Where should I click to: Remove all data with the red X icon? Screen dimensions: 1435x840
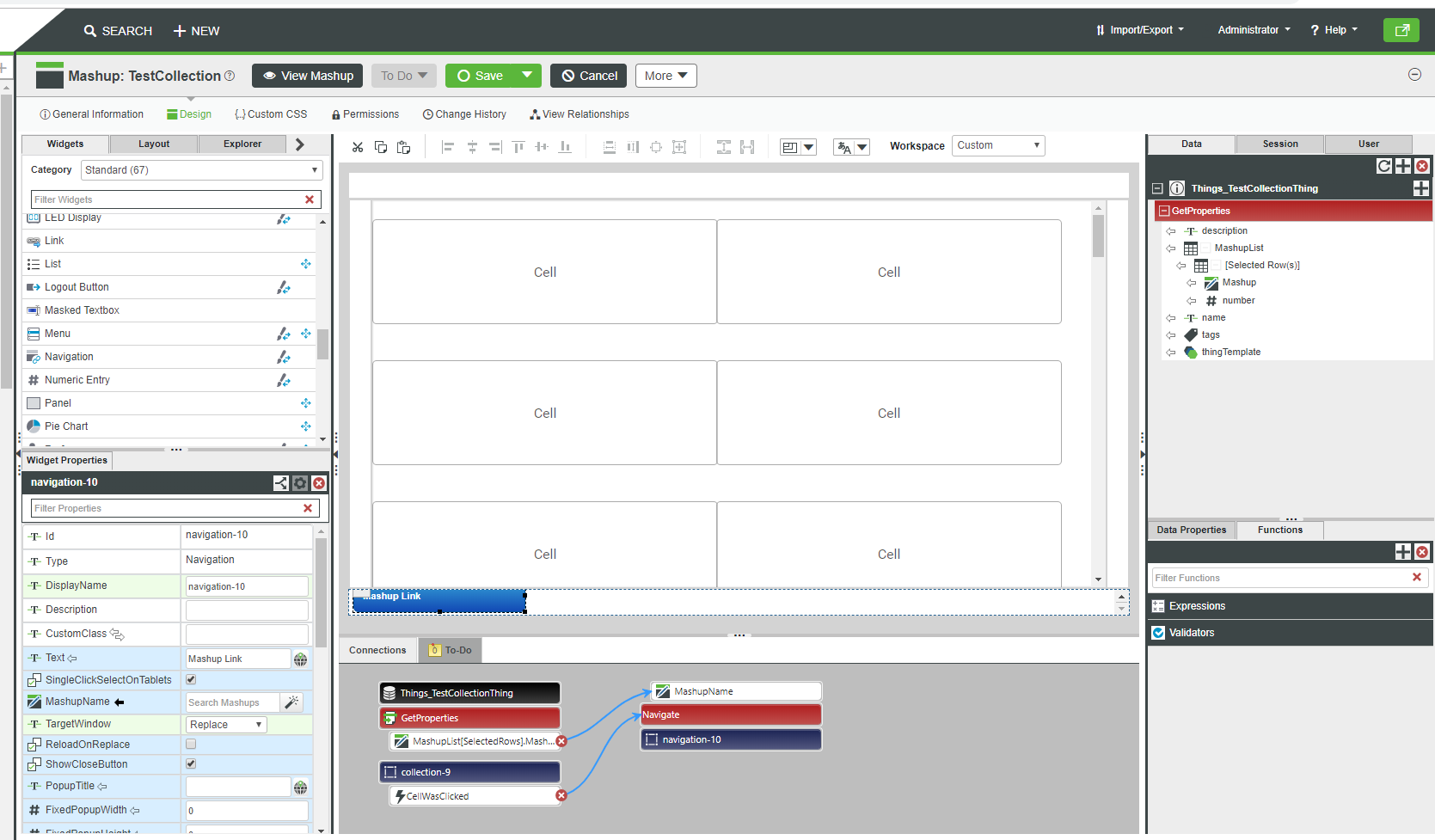(x=1422, y=166)
